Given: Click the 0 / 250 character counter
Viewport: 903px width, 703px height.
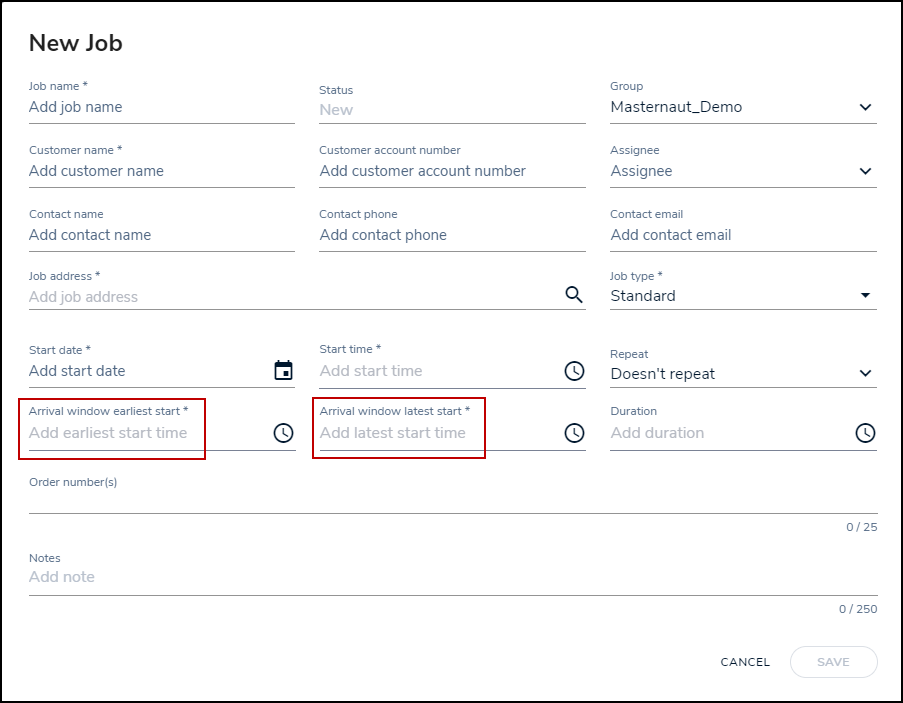Looking at the screenshot, I should (858, 609).
